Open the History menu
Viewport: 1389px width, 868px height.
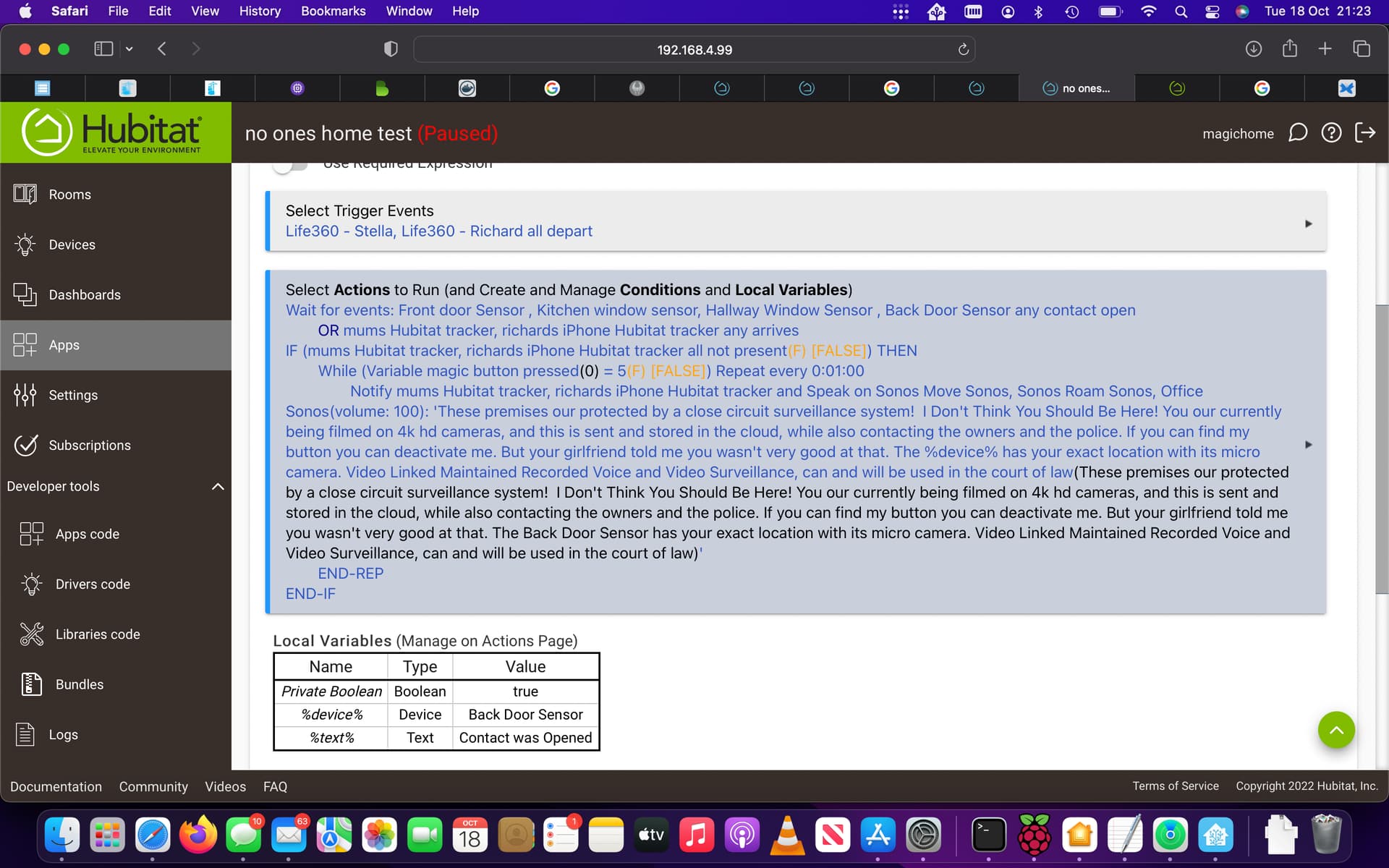[260, 11]
